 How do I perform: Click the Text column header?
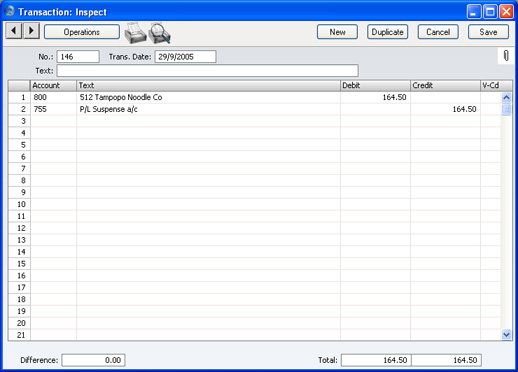point(208,86)
